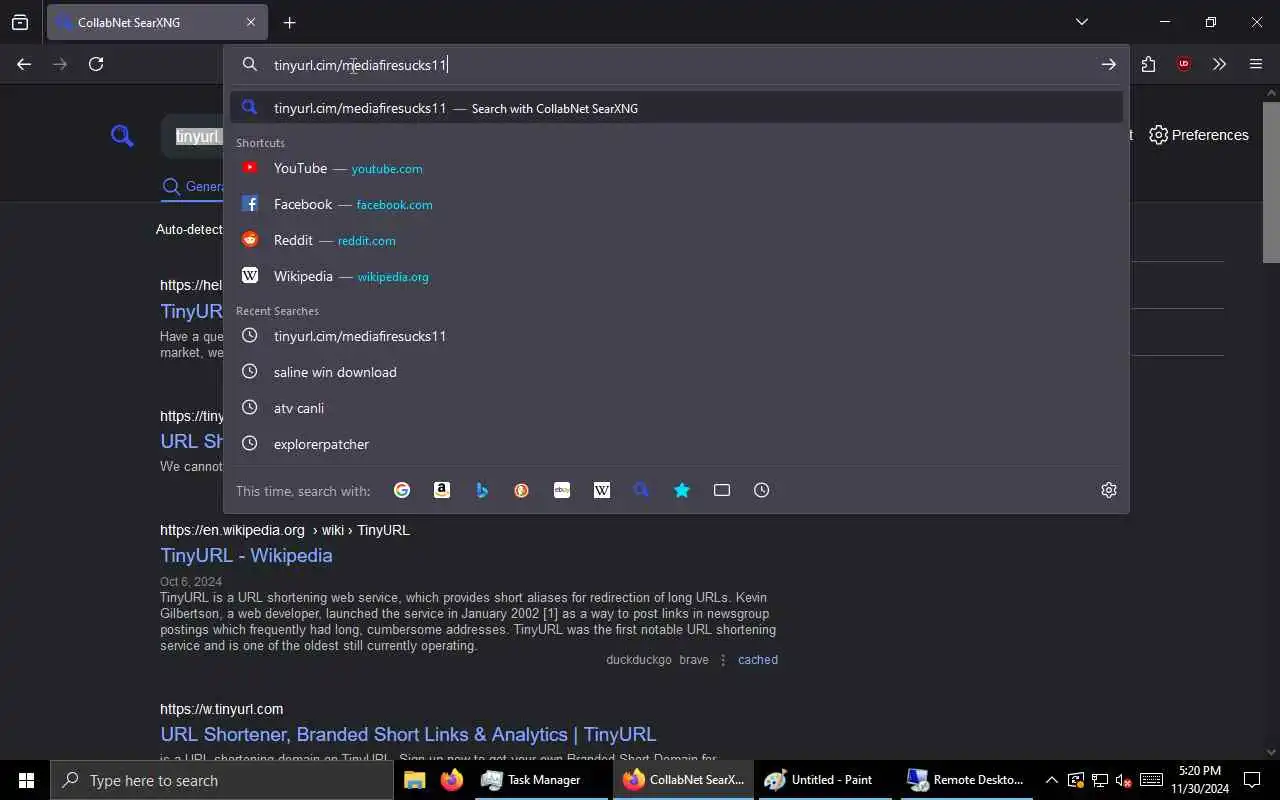Image resolution: width=1280 pixels, height=800 pixels.
Task: Search with Bing one-off icon
Action: 482,490
